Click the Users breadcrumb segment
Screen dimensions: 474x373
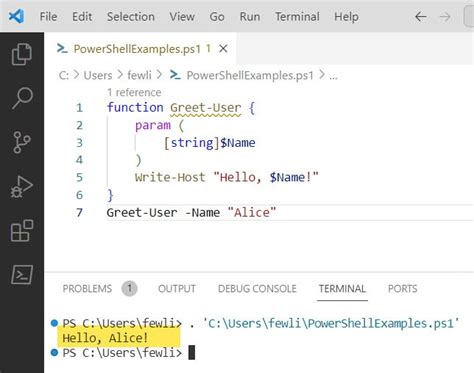(x=98, y=75)
